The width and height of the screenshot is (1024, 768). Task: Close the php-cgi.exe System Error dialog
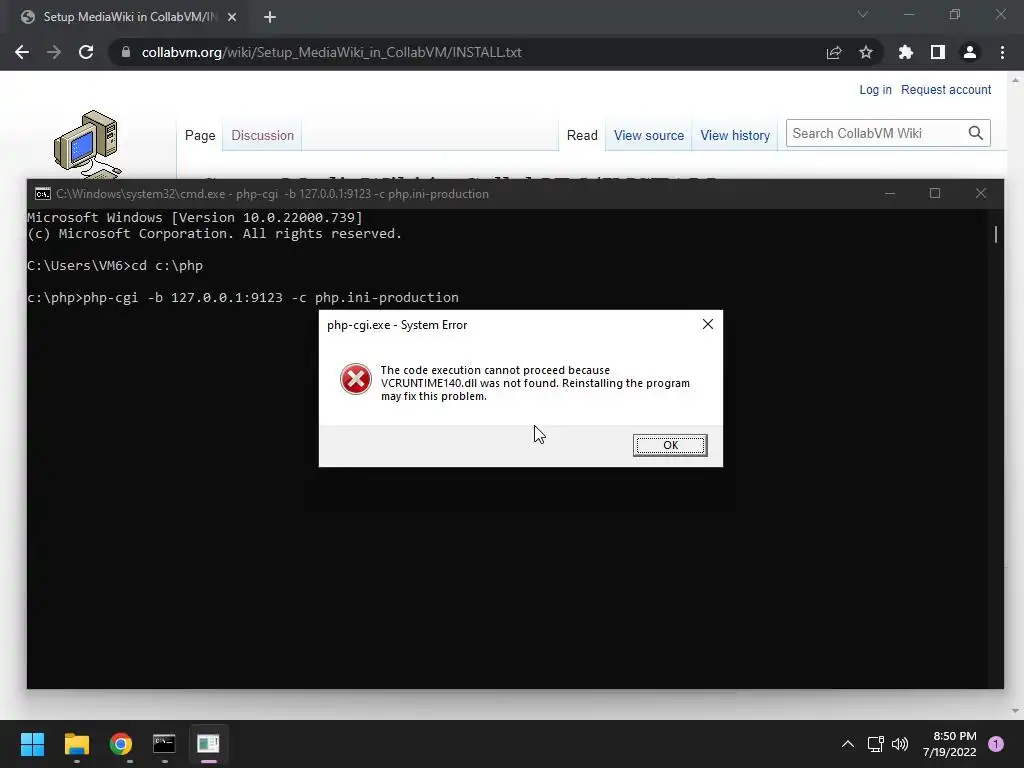pyautogui.click(x=707, y=324)
